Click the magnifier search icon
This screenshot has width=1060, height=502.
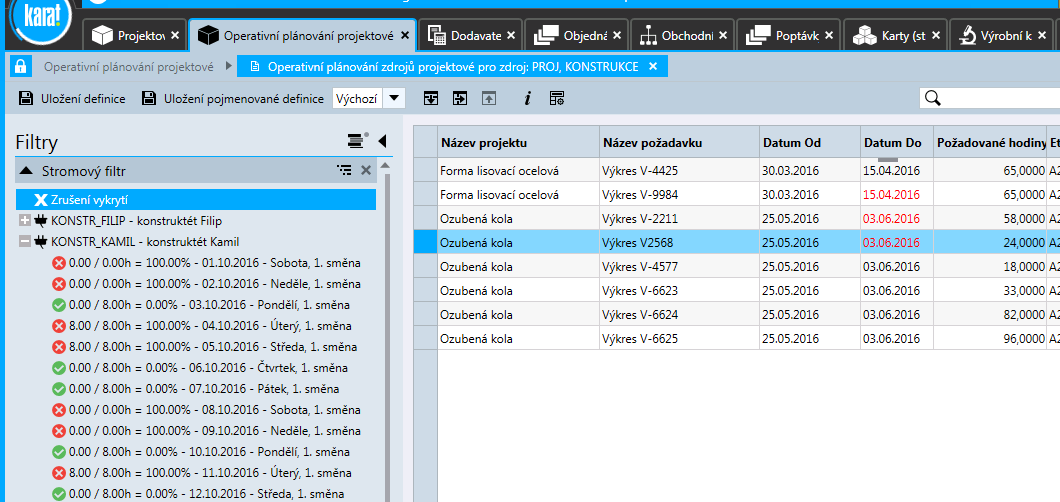click(933, 99)
